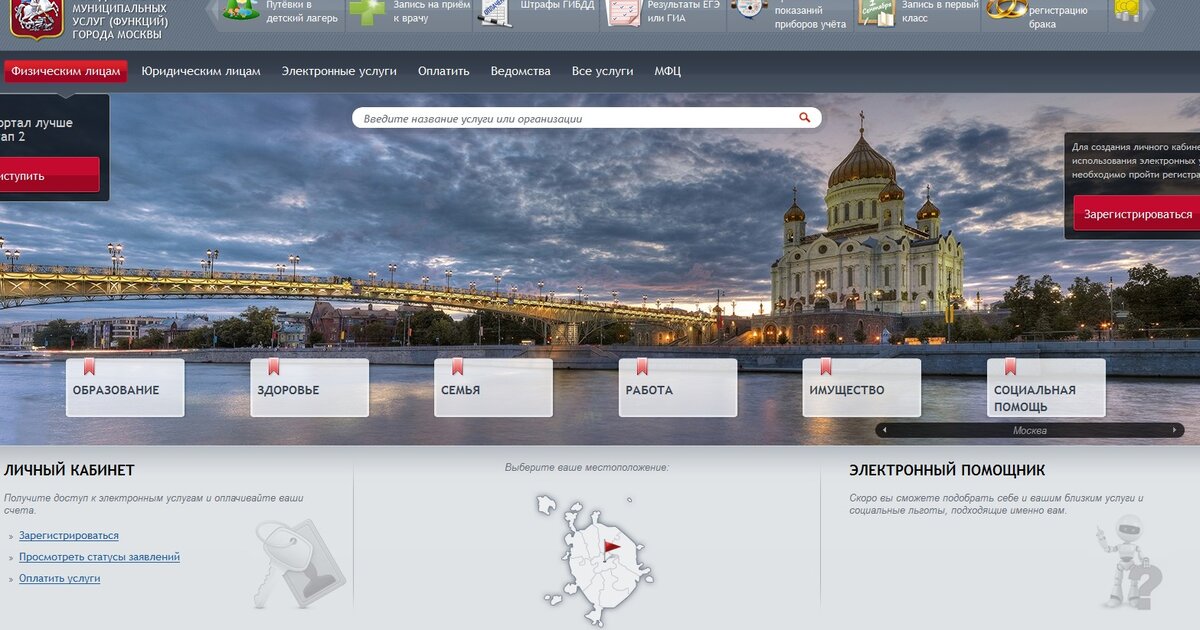Open the first grade enrollment icon
This screenshot has height=630, width=1200.
coord(876,11)
